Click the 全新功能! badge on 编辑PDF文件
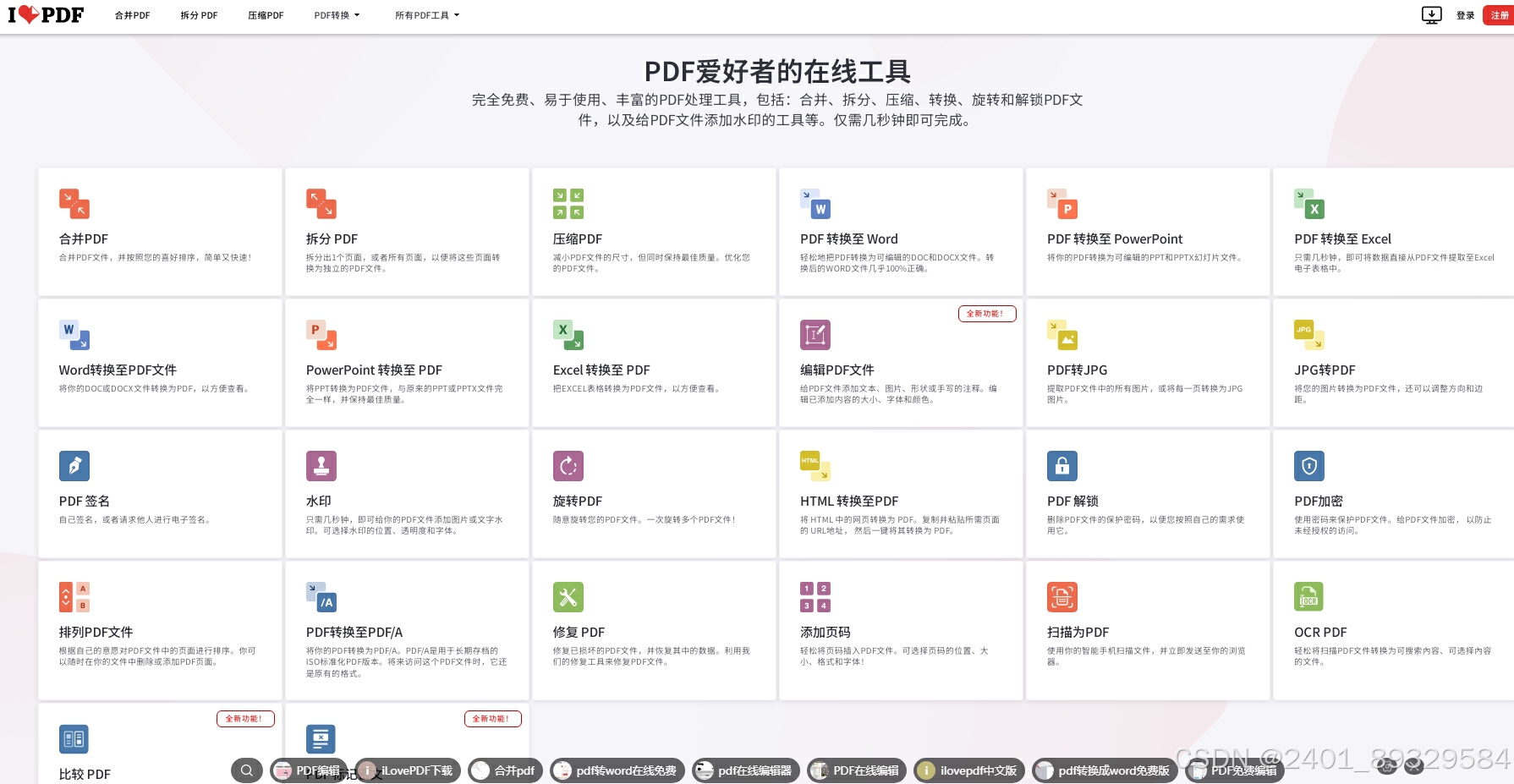The image size is (1514, 784). 987,314
